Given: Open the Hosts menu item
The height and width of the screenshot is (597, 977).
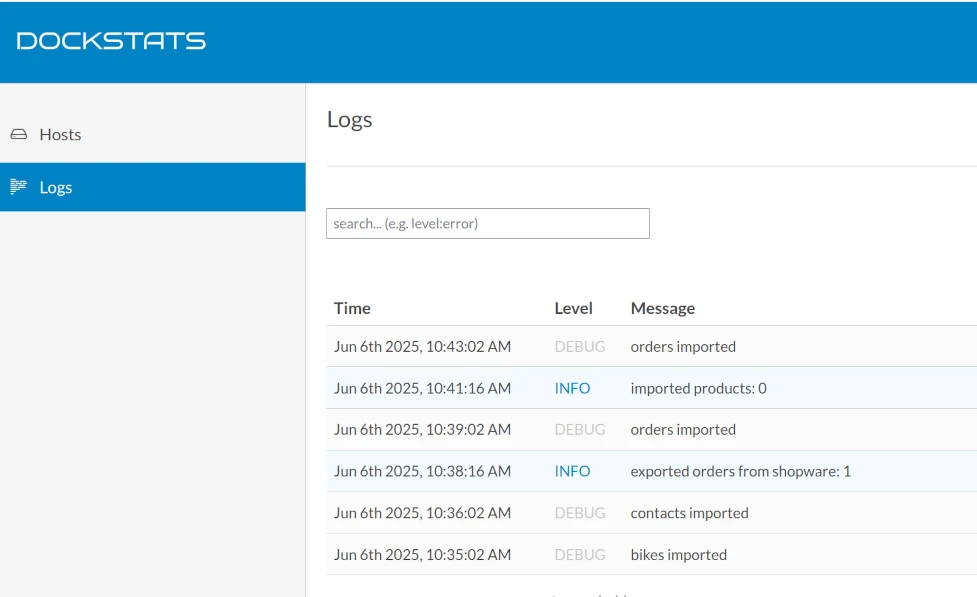Looking at the screenshot, I should [153, 135].
